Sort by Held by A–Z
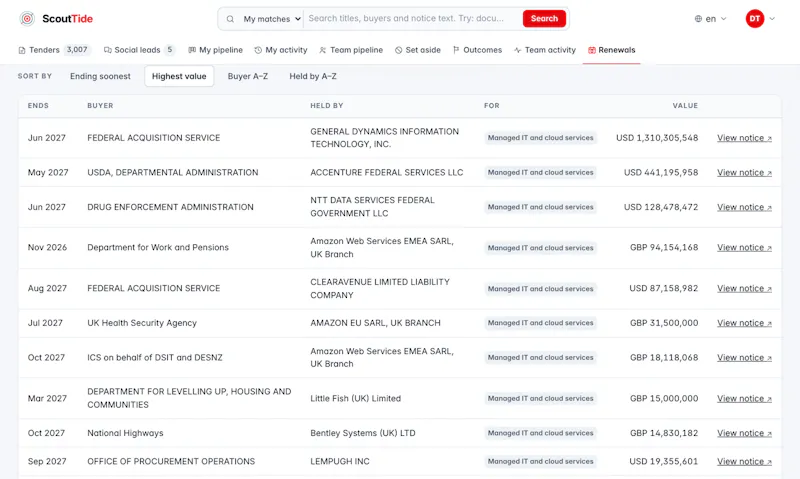 313,76
